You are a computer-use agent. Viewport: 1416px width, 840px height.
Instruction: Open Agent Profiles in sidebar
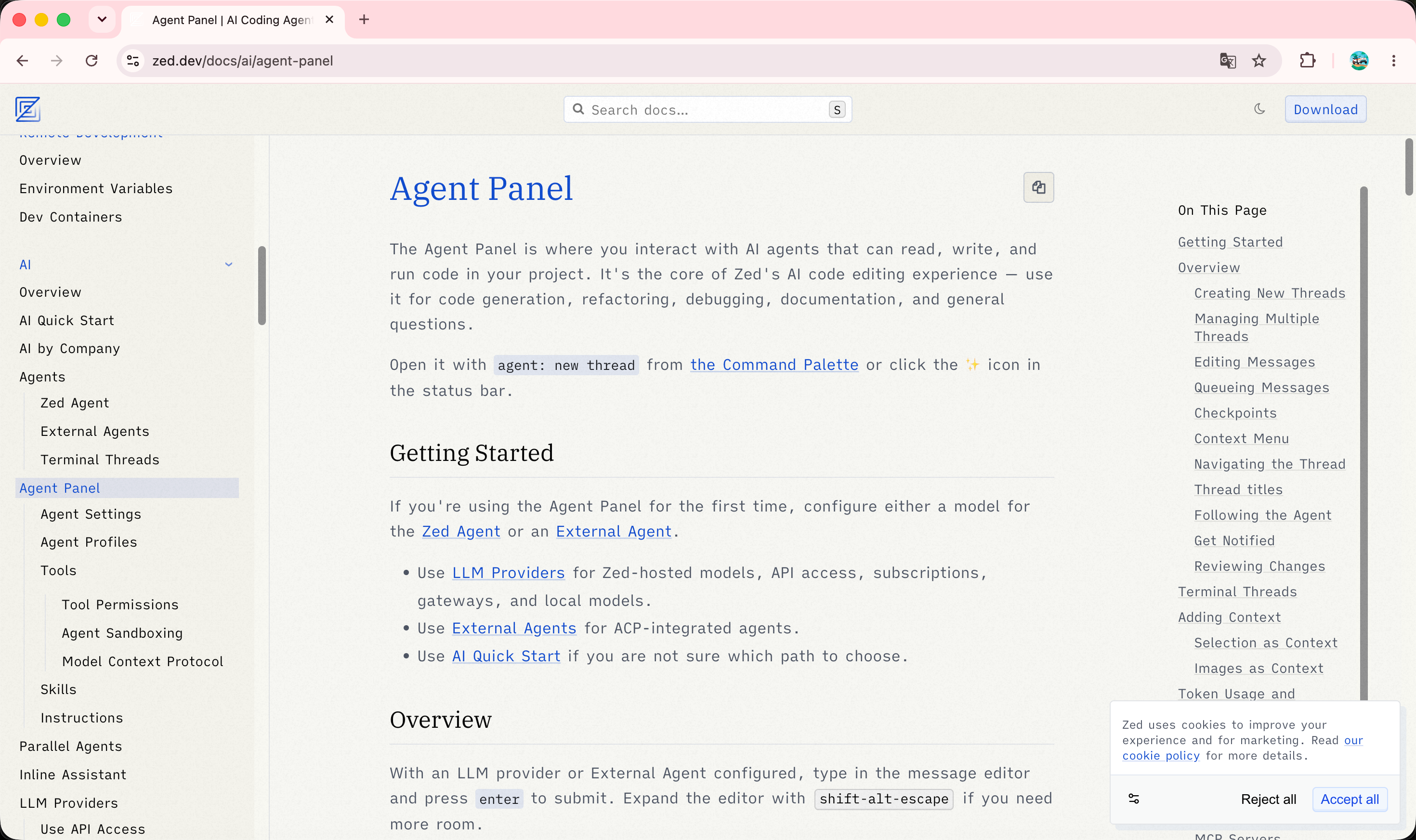tap(89, 542)
